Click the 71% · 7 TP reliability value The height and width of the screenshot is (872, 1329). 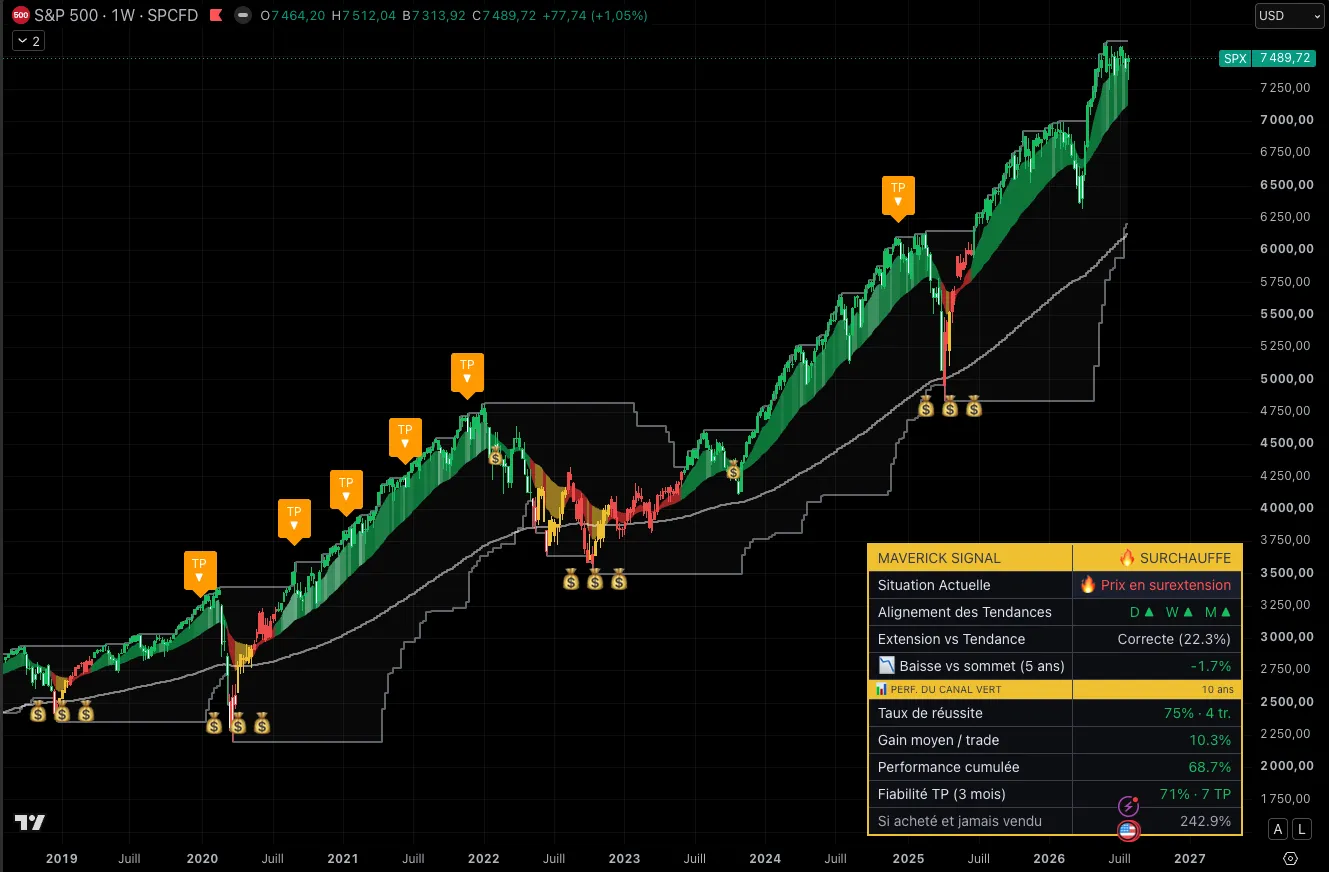(x=1195, y=794)
